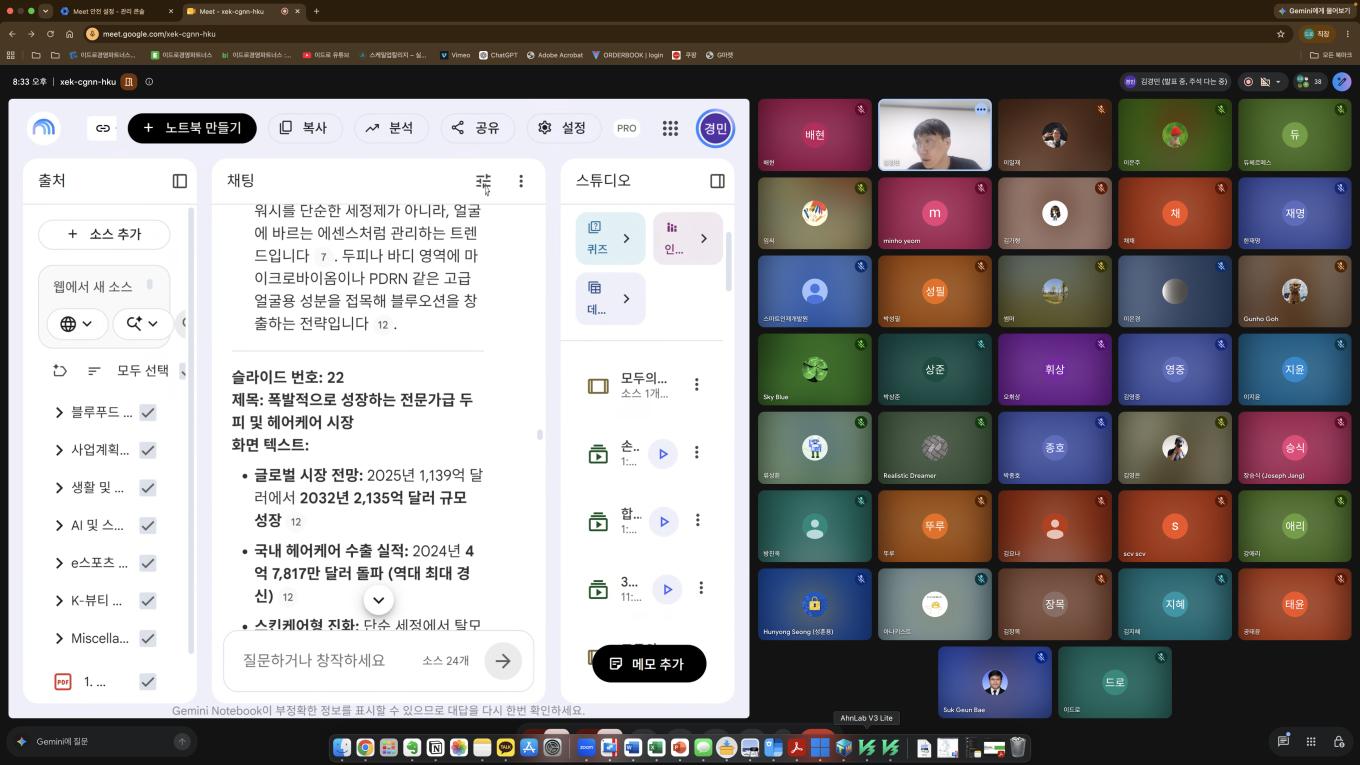Open more options for 합 item

(x=697, y=520)
